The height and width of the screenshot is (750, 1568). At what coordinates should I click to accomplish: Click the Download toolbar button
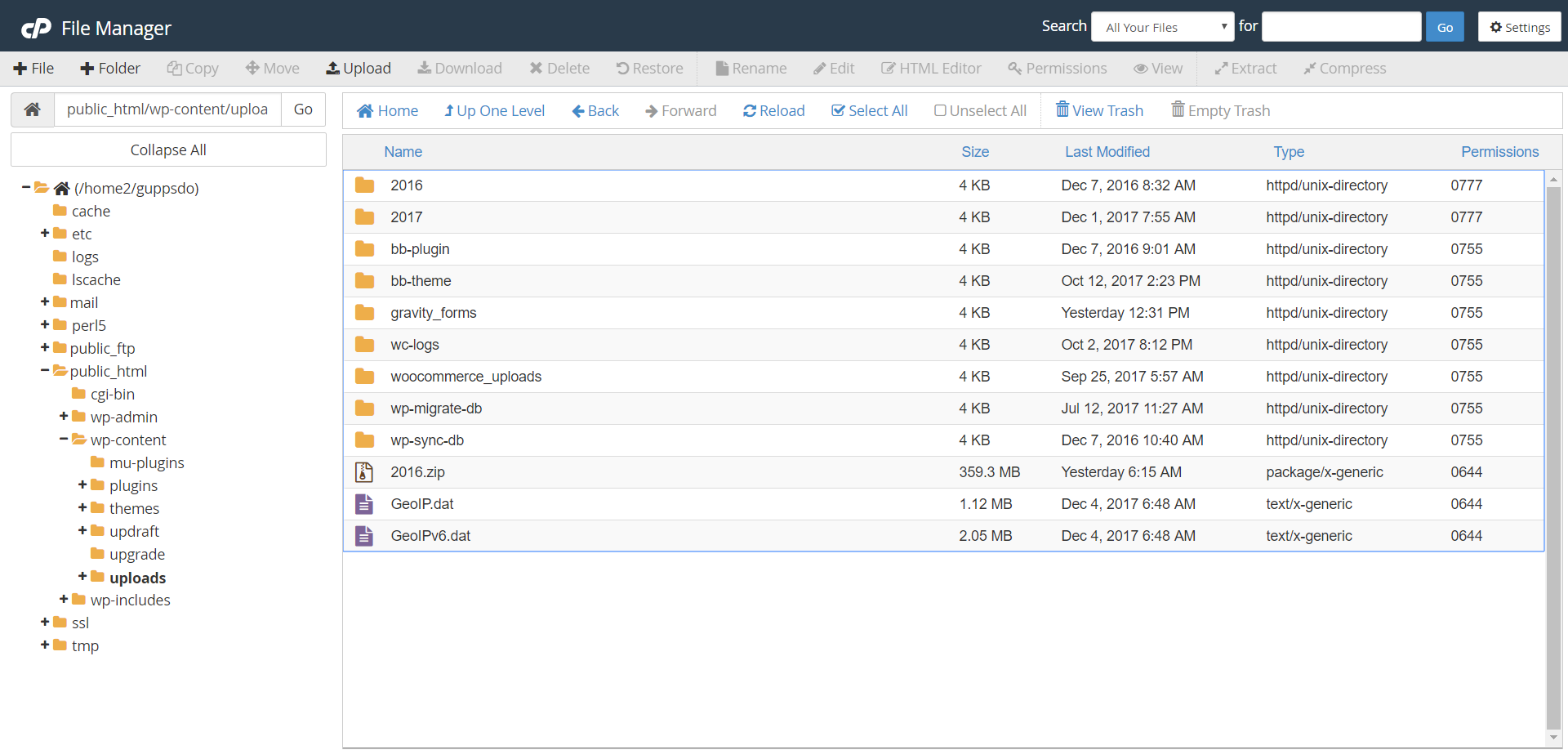pyautogui.click(x=460, y=69)
